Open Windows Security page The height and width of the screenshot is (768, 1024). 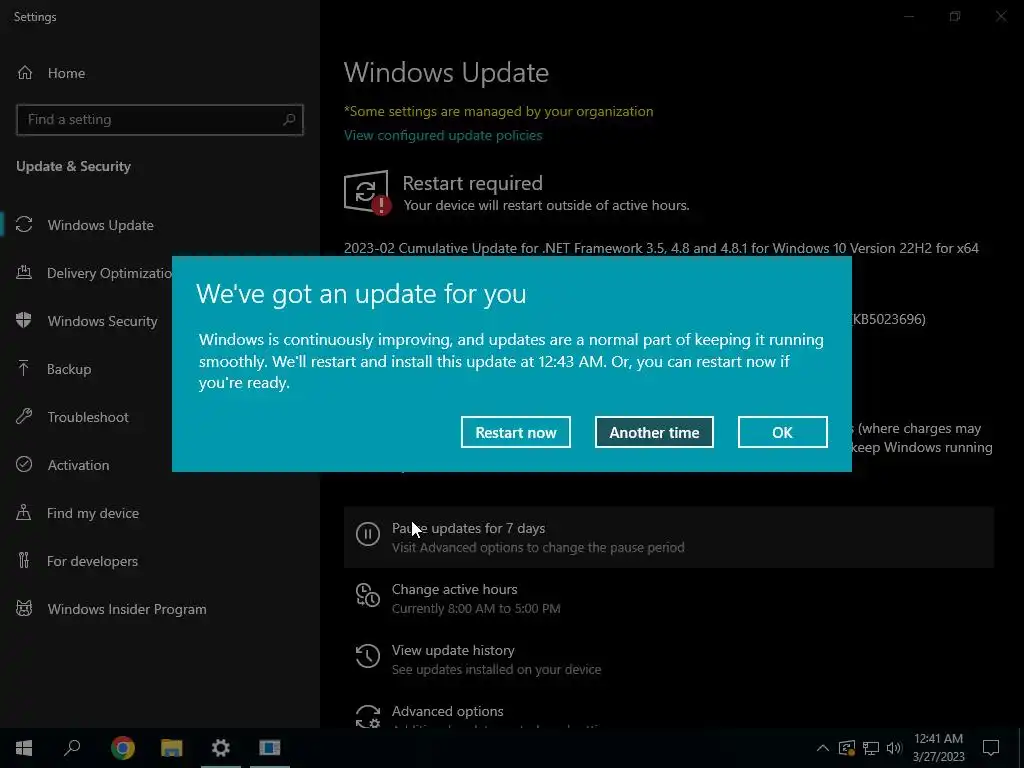(102, 321)
